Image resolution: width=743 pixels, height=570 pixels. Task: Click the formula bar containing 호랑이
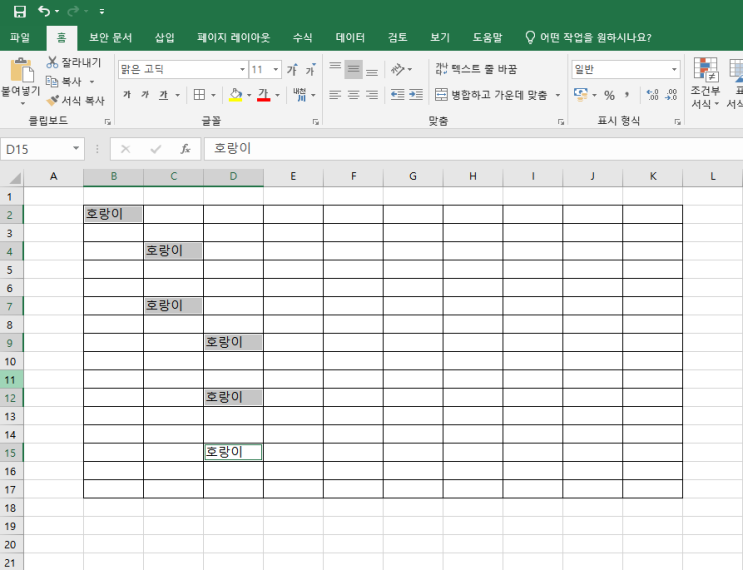click(x=473, y=149)
